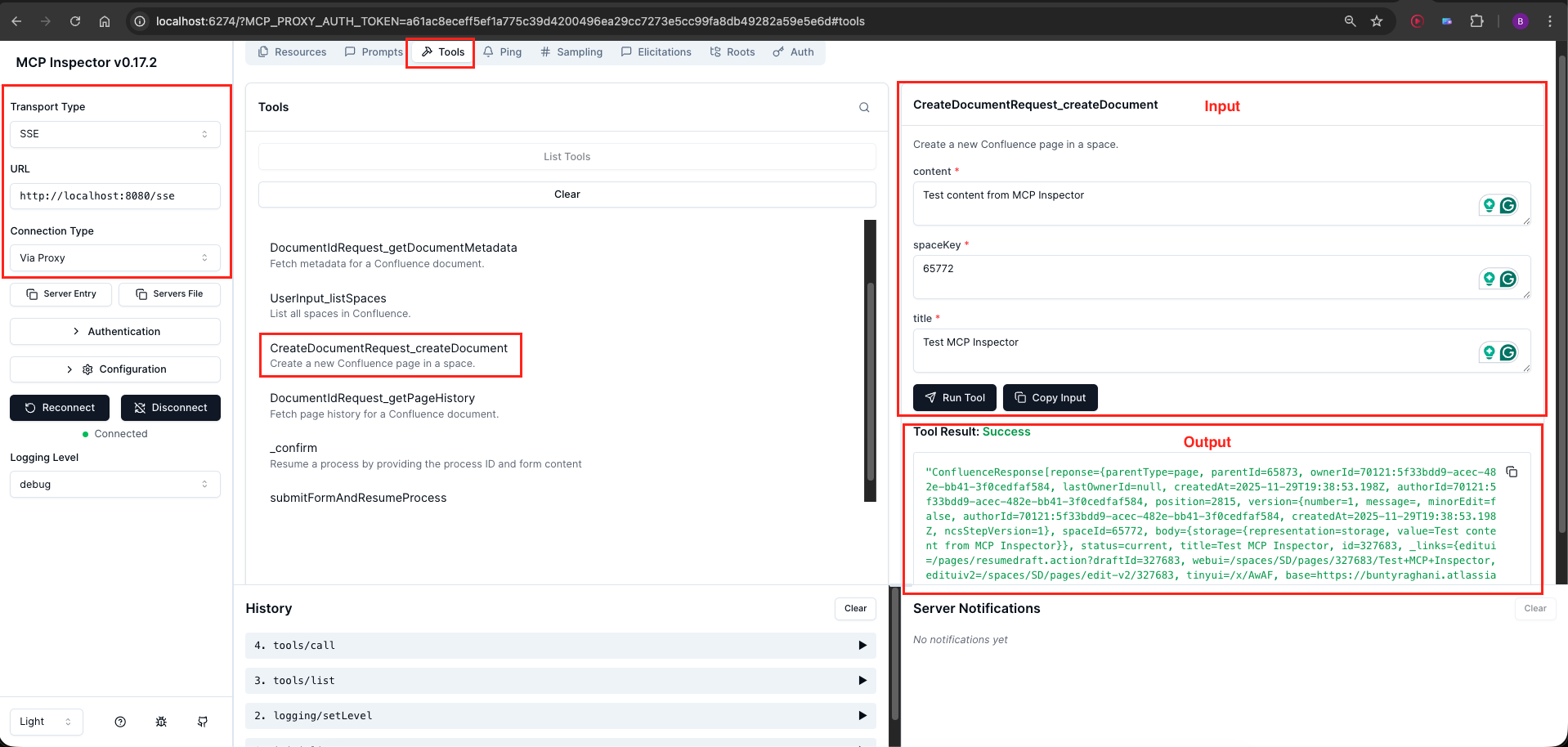Copy the tool result via the copy icon
1568x747 pixels.
click(1512, 472)
